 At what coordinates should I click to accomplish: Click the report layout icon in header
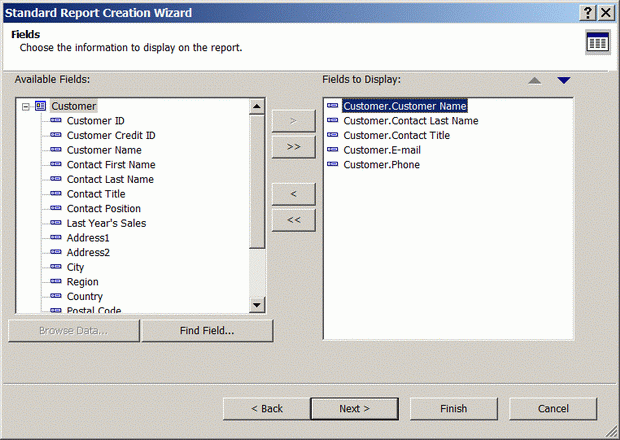tap(597, 41)
